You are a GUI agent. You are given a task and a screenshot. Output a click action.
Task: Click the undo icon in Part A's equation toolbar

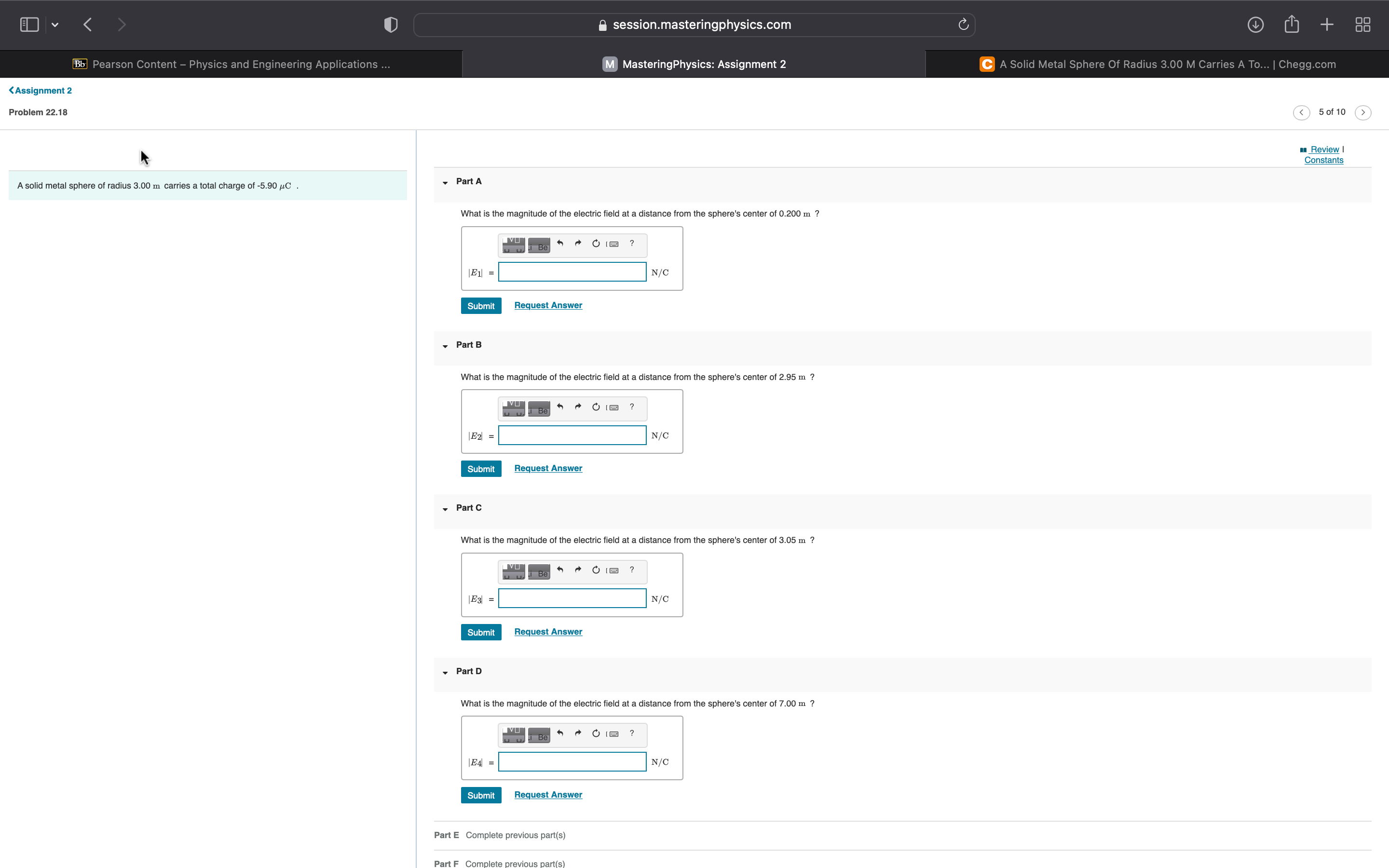pos(561,244)
